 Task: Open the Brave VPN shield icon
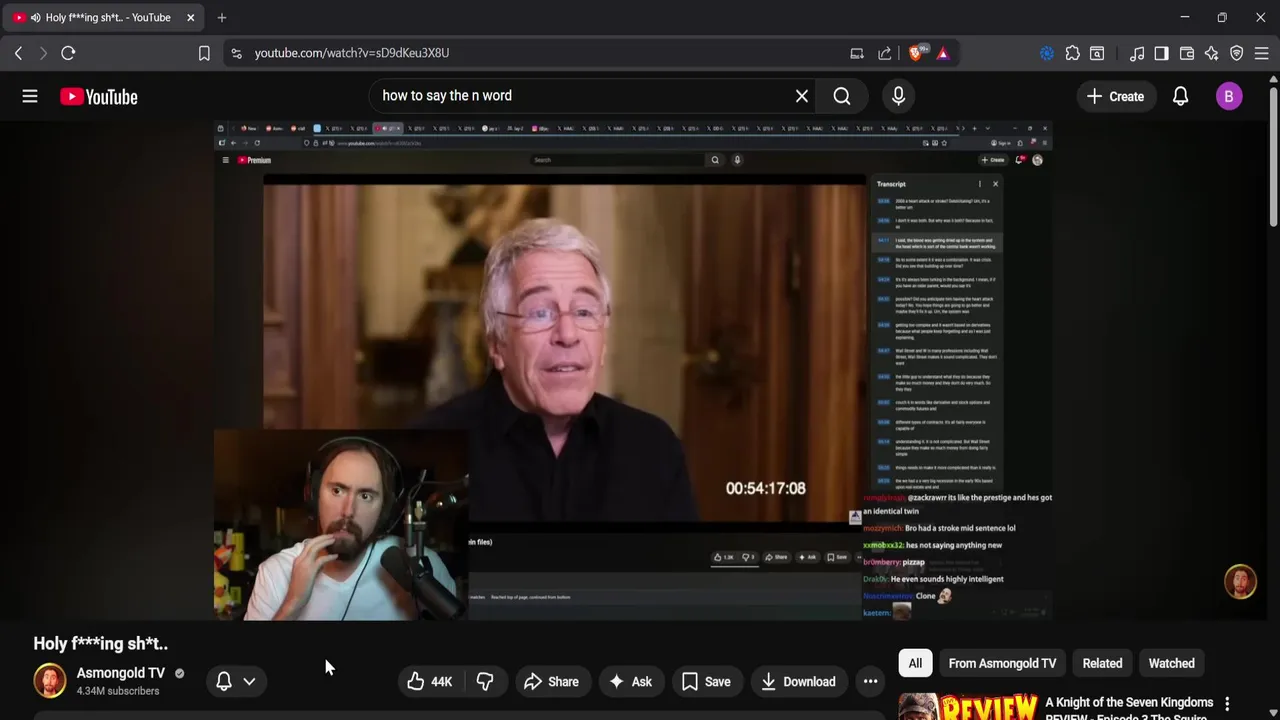[x=1237, y=53]
